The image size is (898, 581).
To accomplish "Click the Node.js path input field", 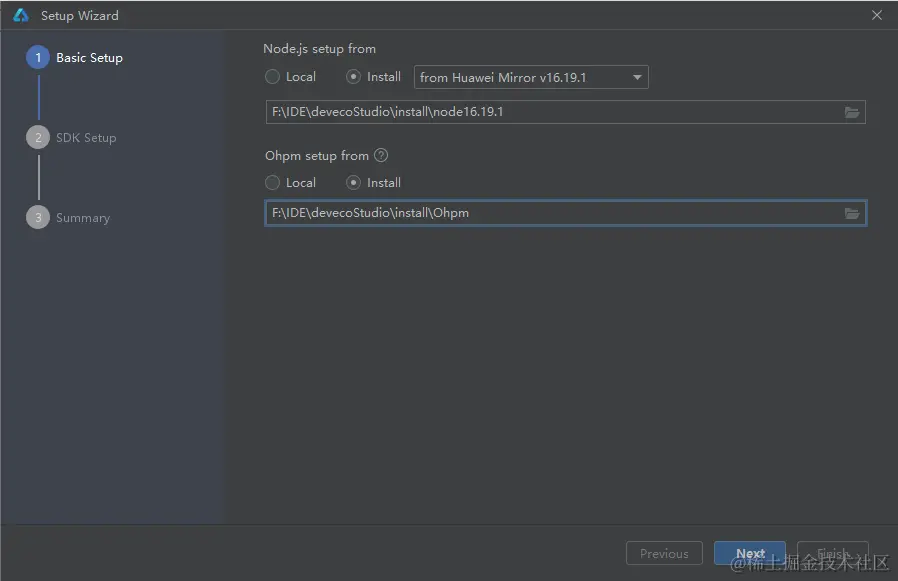I will pyautogui.click(x=565, y=112).
